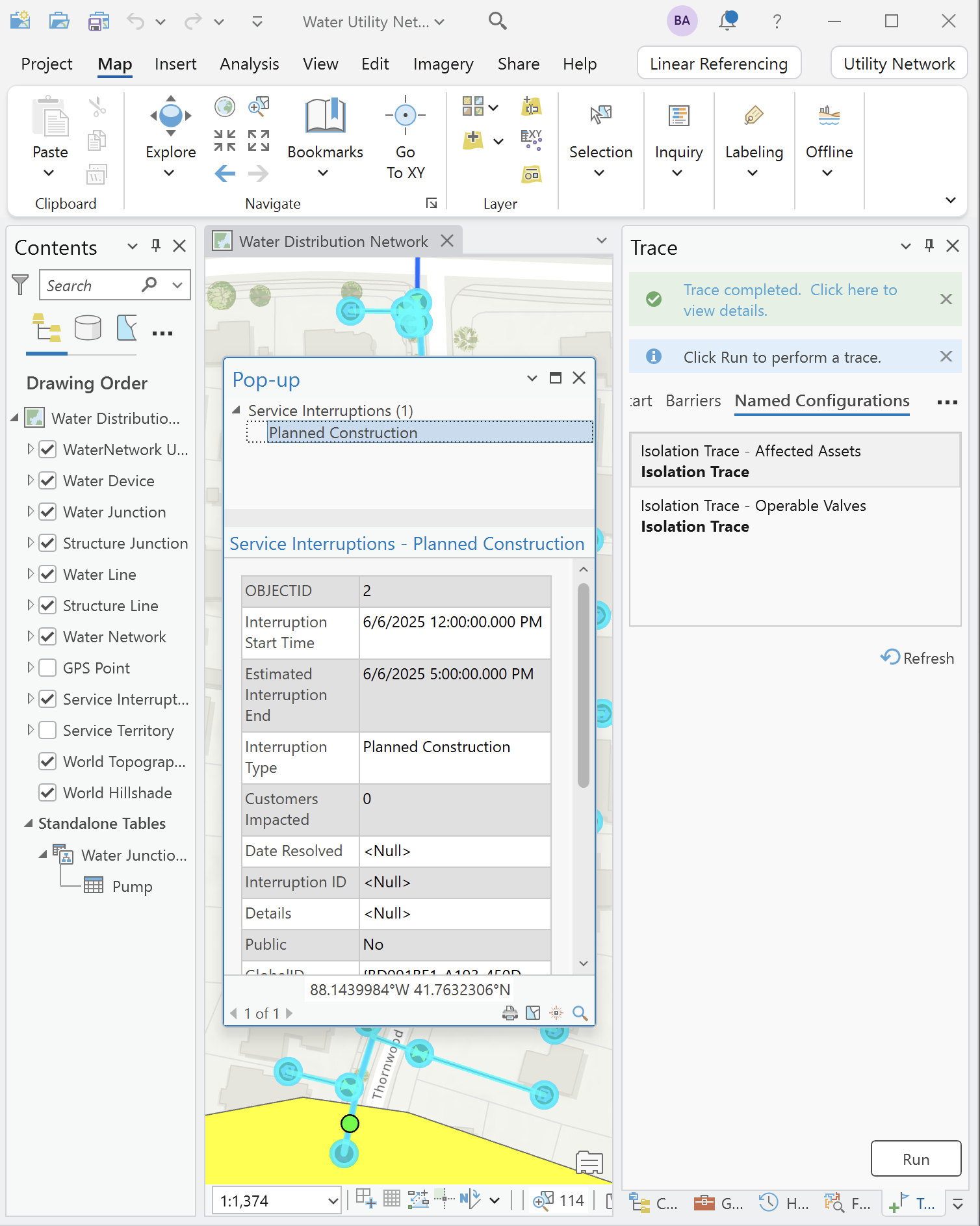This screenshot has width=980, height=1226.
Task: Click the pop-up attribute scrollbar
Action: (583, 686)
